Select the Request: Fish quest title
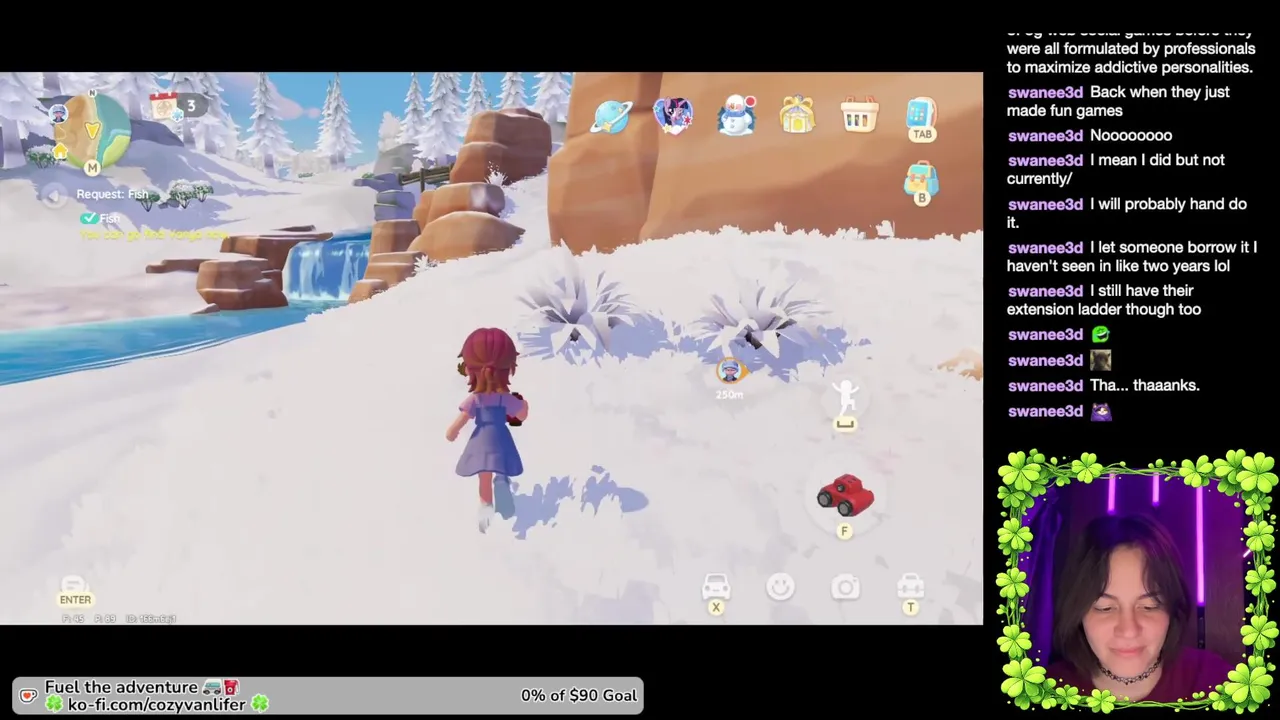The image size is (1280, 720). coord(112,194)
